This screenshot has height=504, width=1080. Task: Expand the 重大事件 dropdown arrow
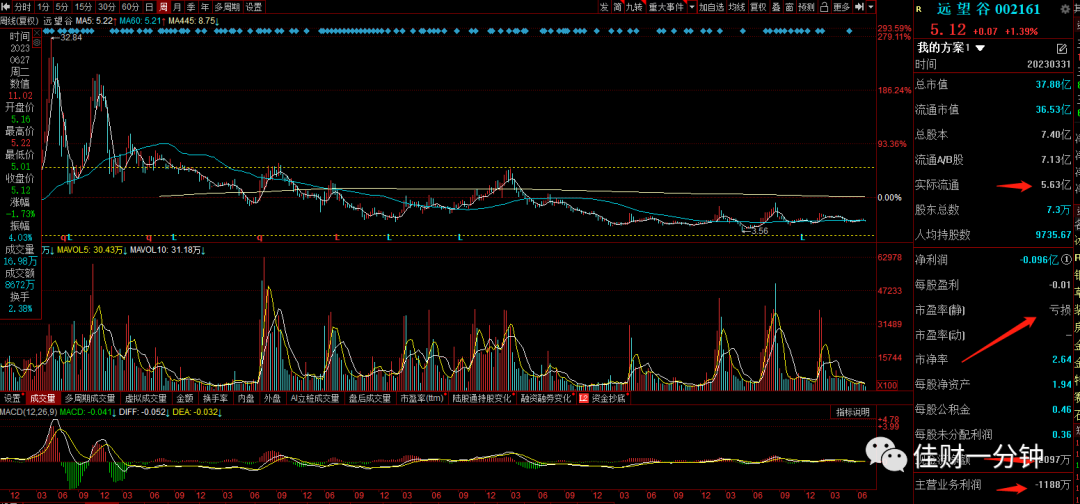(x=692, y=7)
